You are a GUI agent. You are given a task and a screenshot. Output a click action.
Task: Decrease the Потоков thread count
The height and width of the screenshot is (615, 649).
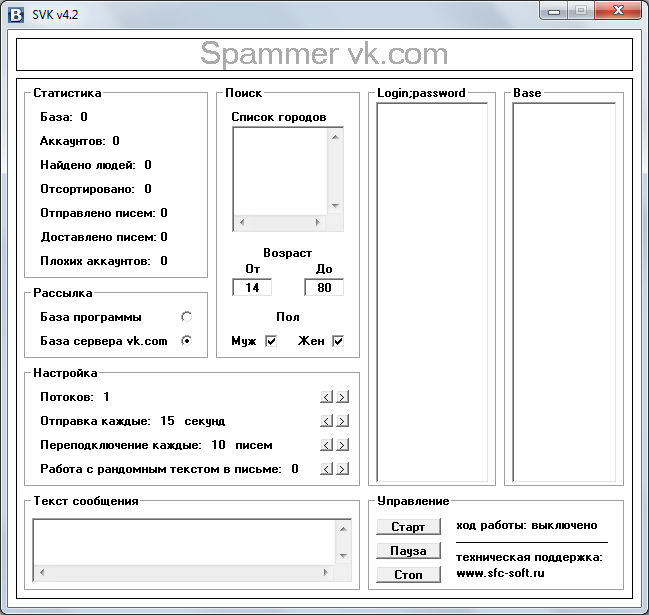coord(326,397)
